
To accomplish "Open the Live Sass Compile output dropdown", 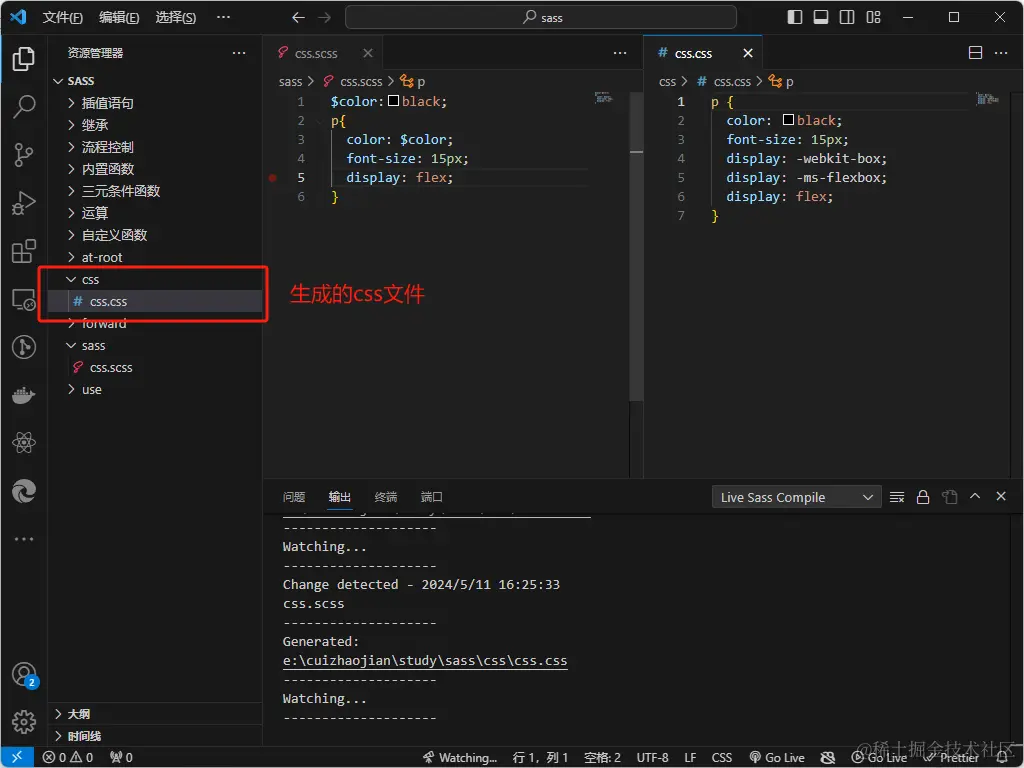I will [x=797, y=497].
